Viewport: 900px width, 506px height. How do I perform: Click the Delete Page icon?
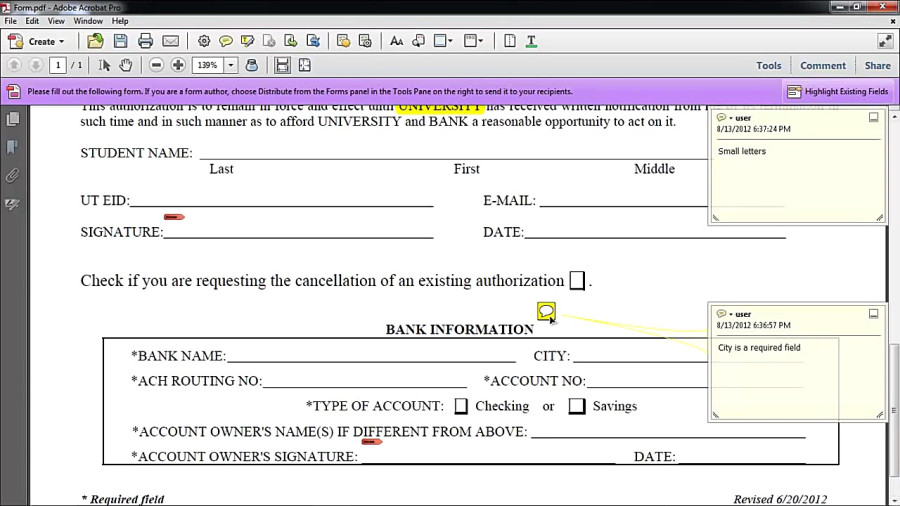click(x=269, y=41)
